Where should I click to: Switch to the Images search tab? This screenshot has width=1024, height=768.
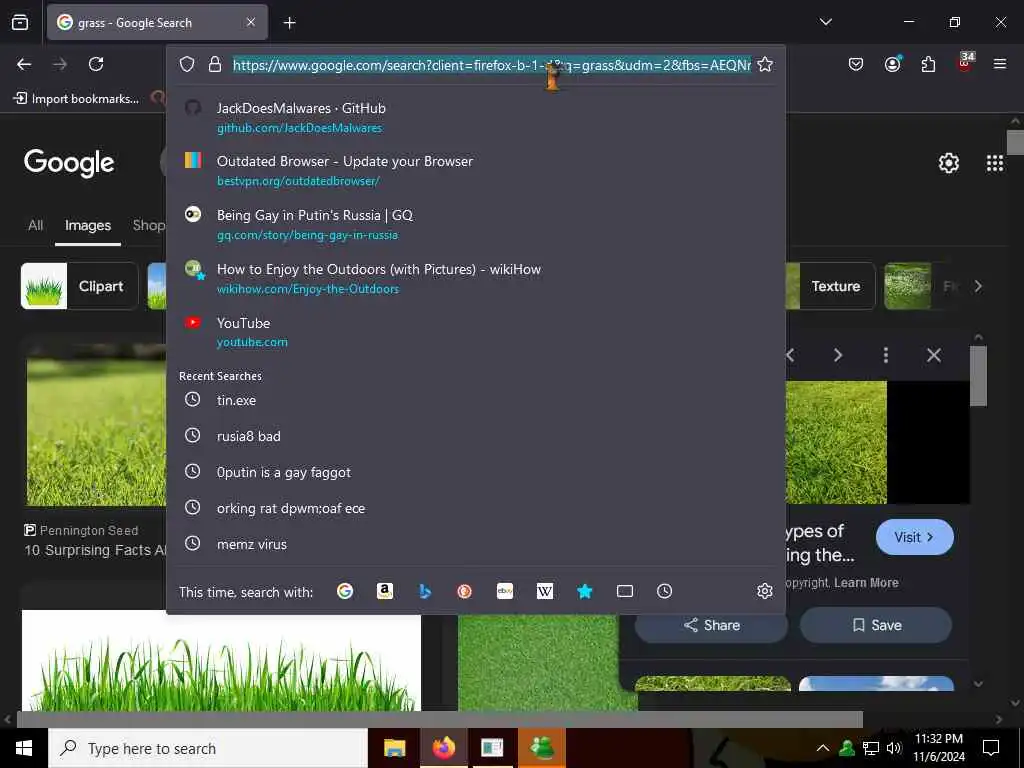(88, 225)
